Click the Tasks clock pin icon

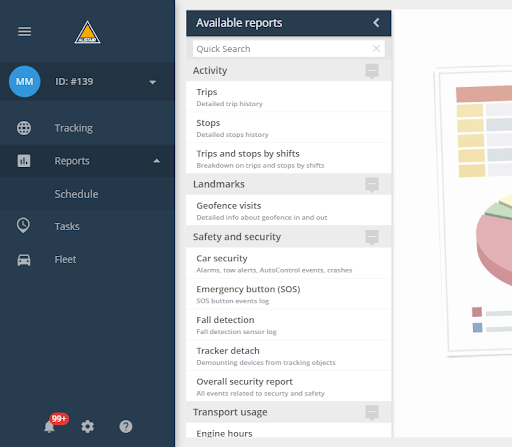23,226
